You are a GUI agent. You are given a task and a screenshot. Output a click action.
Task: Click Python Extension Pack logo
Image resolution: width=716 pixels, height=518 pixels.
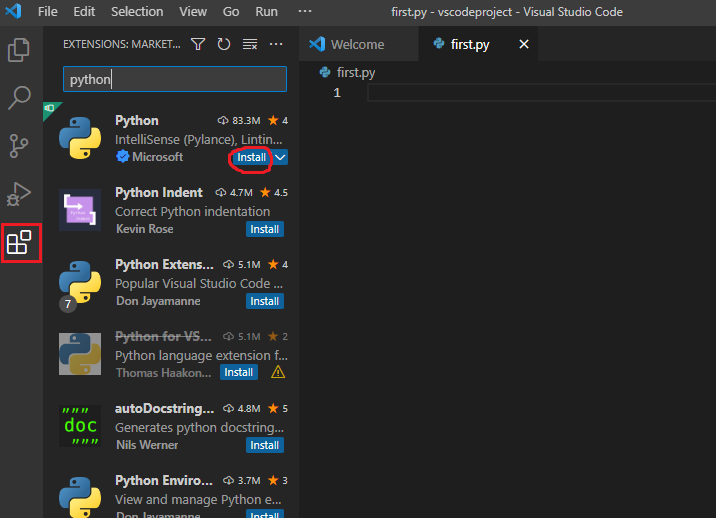click(x=80, y=282)
